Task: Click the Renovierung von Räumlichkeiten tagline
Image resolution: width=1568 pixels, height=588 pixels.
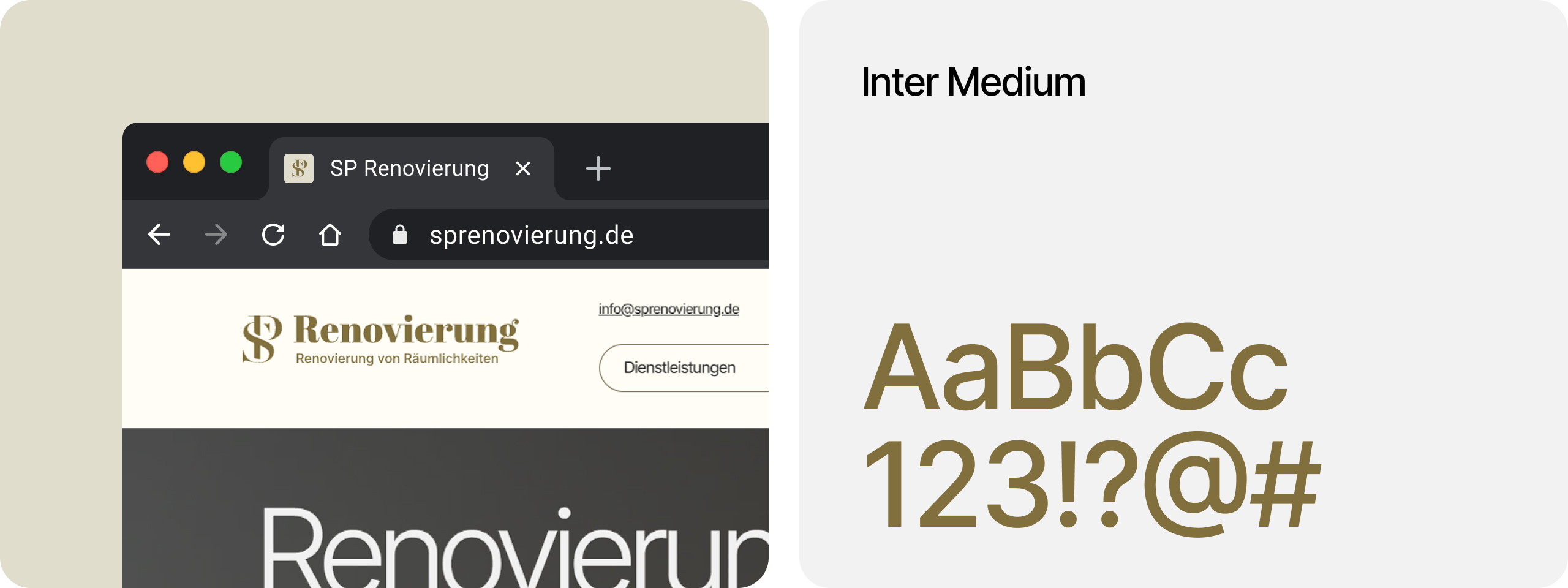Action: pos(397,358)
